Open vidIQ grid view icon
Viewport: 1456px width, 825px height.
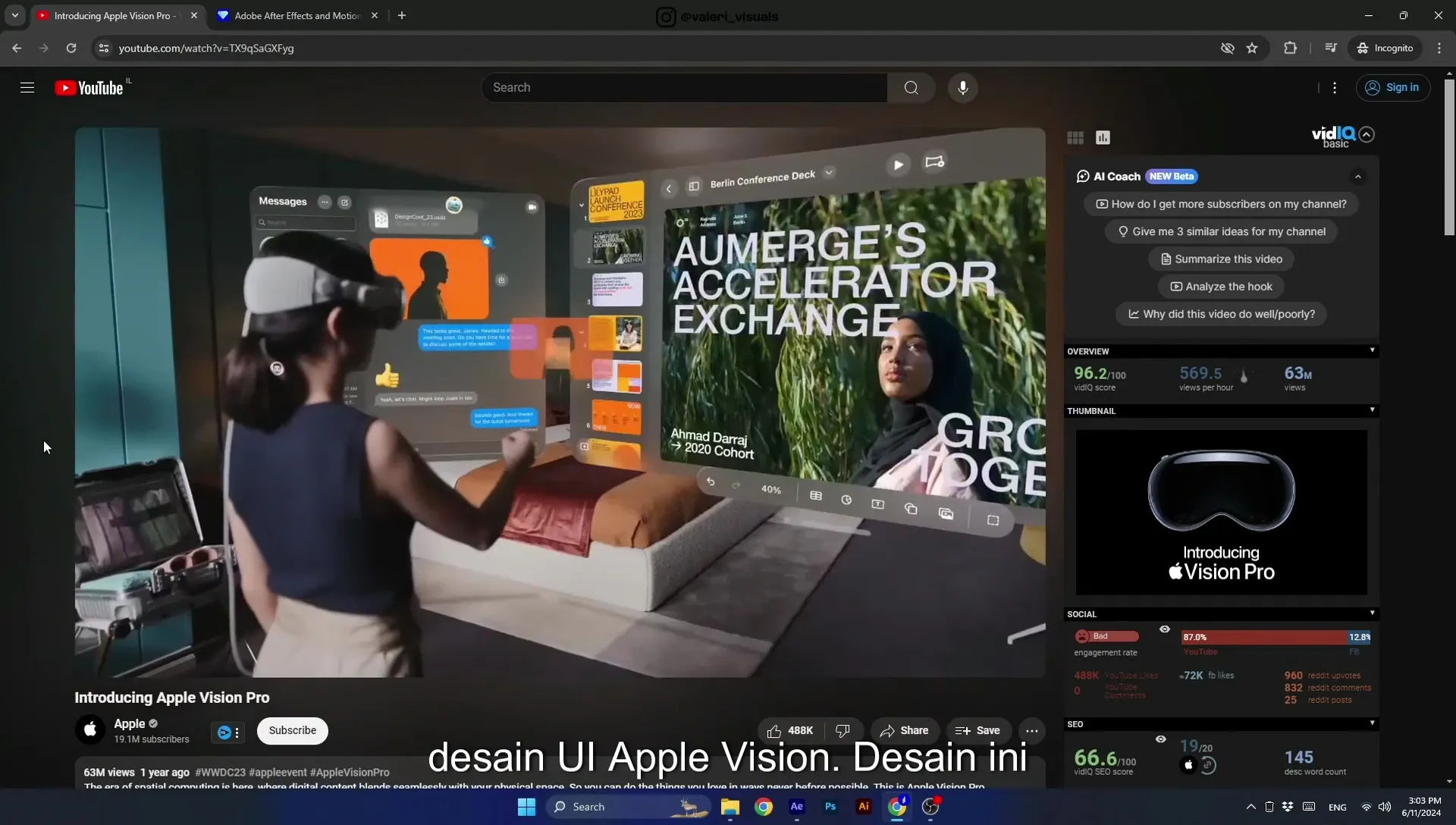pos(1075,137)
